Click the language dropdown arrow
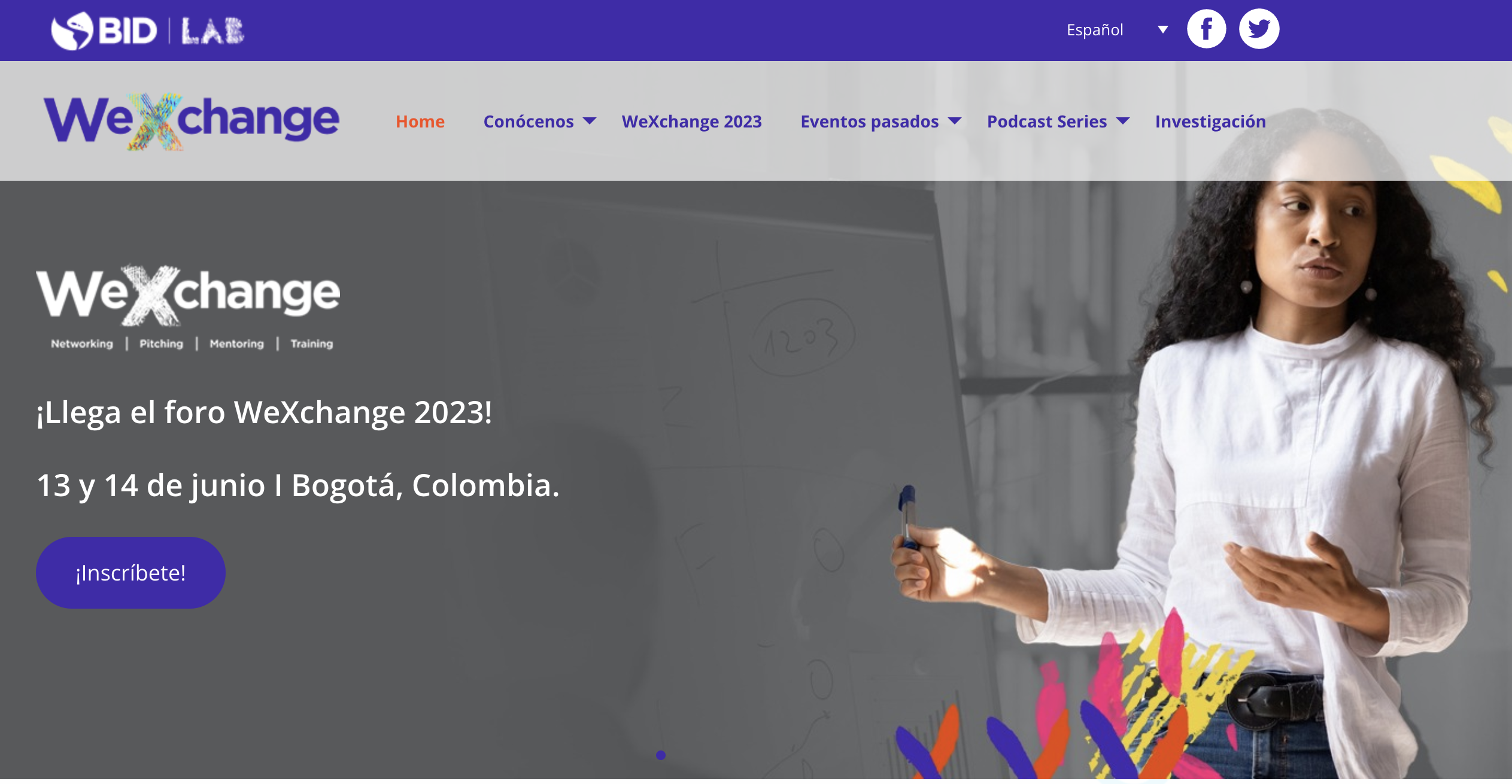The width and height of the screenshot is (1512, 784). point(1162,29)
